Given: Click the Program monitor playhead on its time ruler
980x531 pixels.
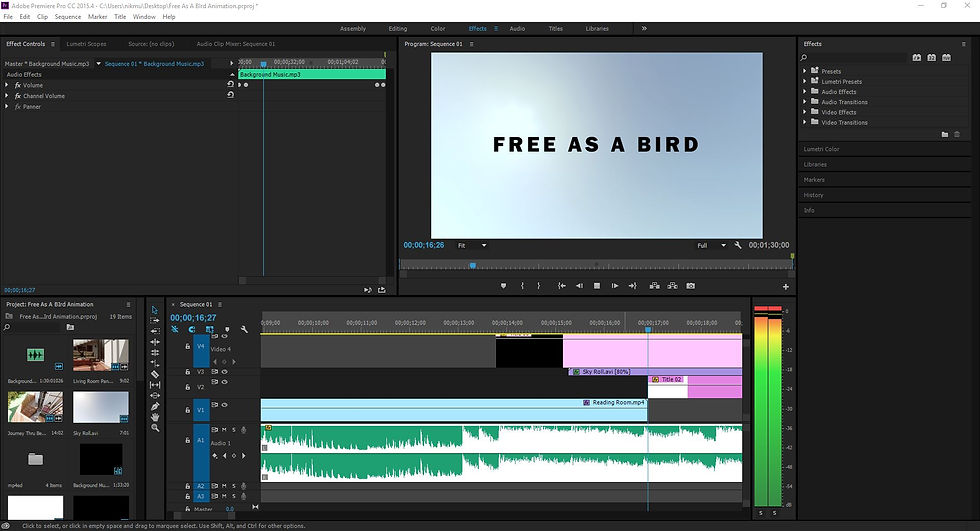Looking at the screenshot, I should click(x=472, y=266).
